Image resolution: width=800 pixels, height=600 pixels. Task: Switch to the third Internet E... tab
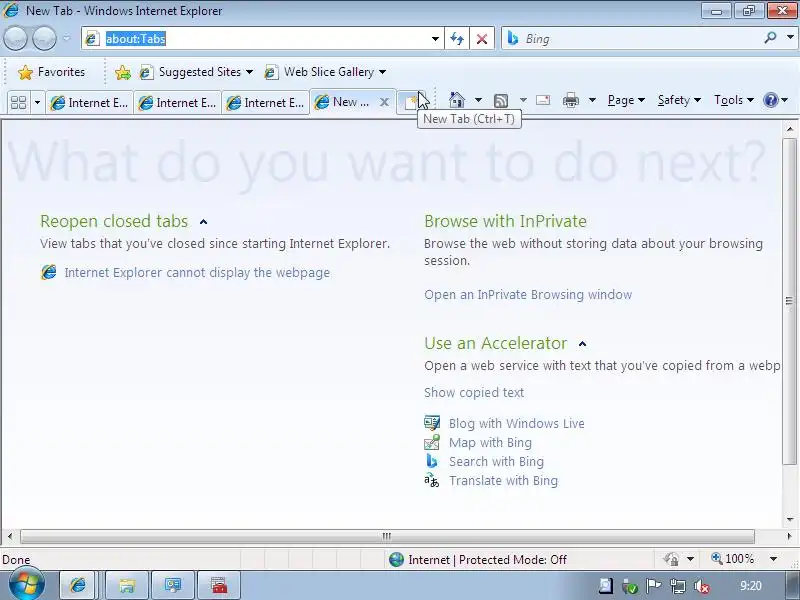pyautogui.click(x=265, y=103)
